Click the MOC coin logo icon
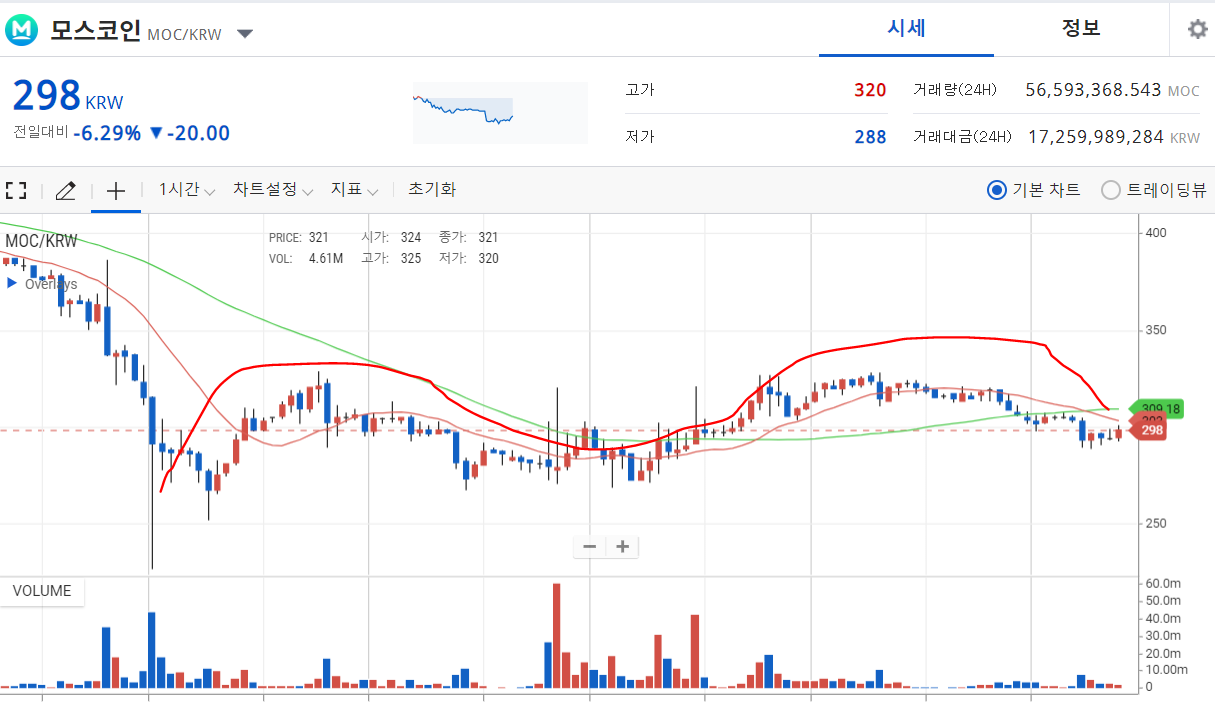The height and width of the screenshot is (703, 1215). point(21,30)
